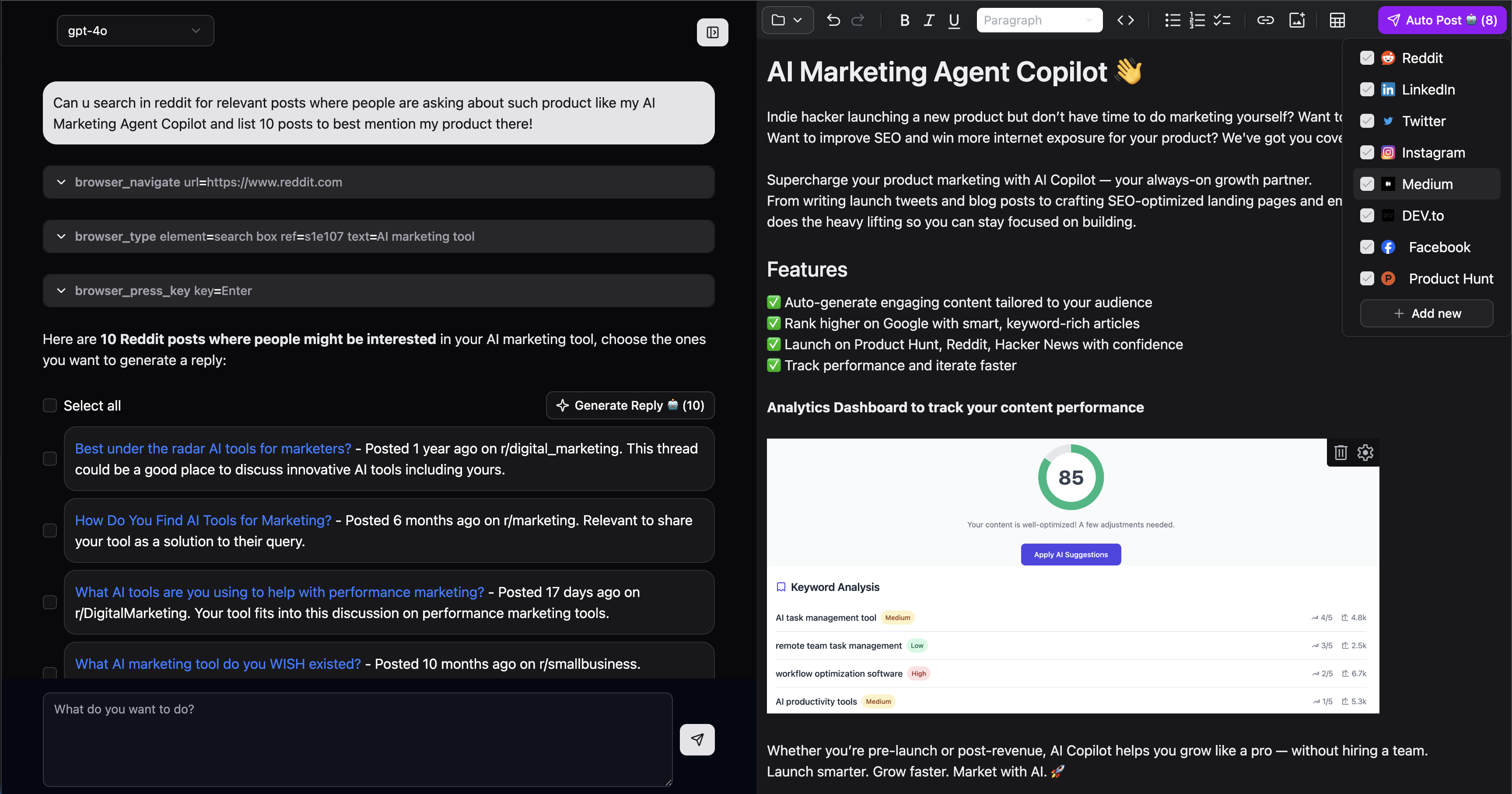Open the Paragraph style dropdown
This screenshot has height=794, width=1512.
[1039, 21]
